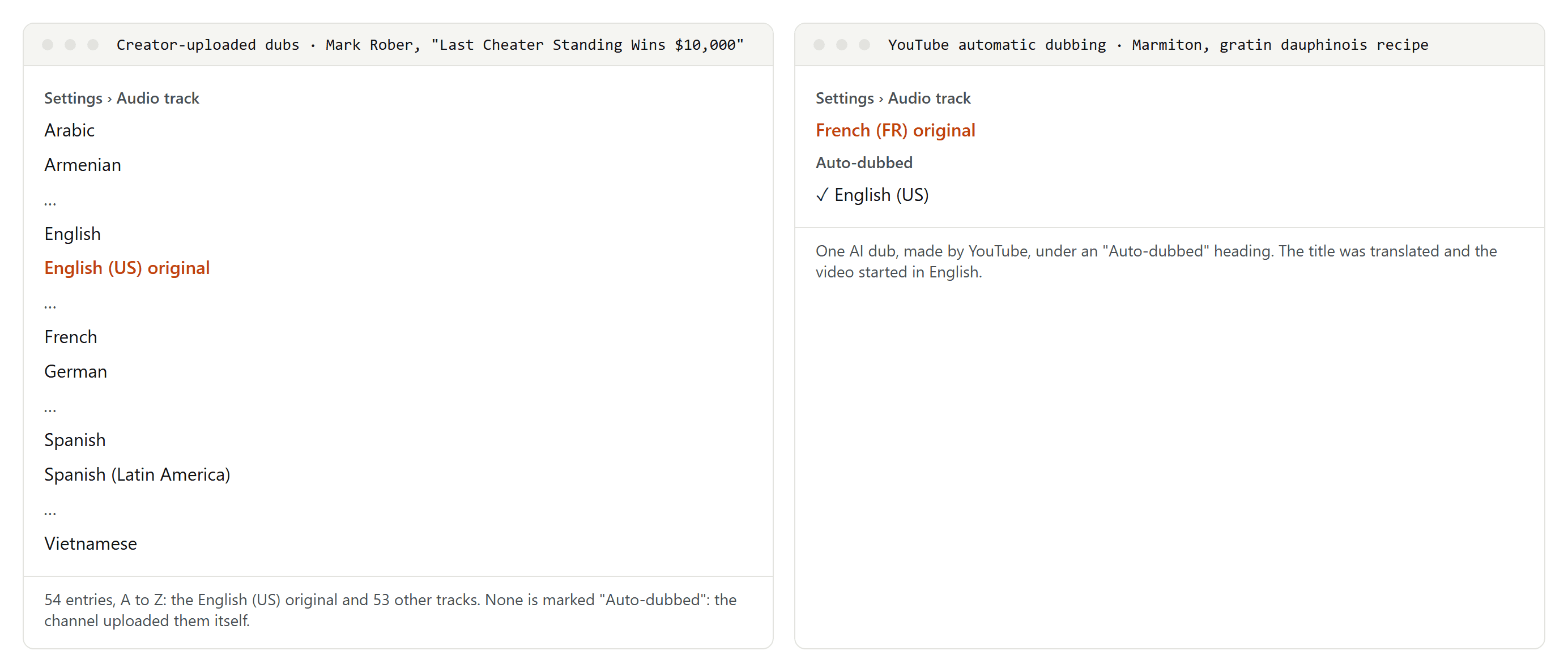Select French (FR) original track
The width and height of the screenshot is (1568, 672).
coord(895,130)
